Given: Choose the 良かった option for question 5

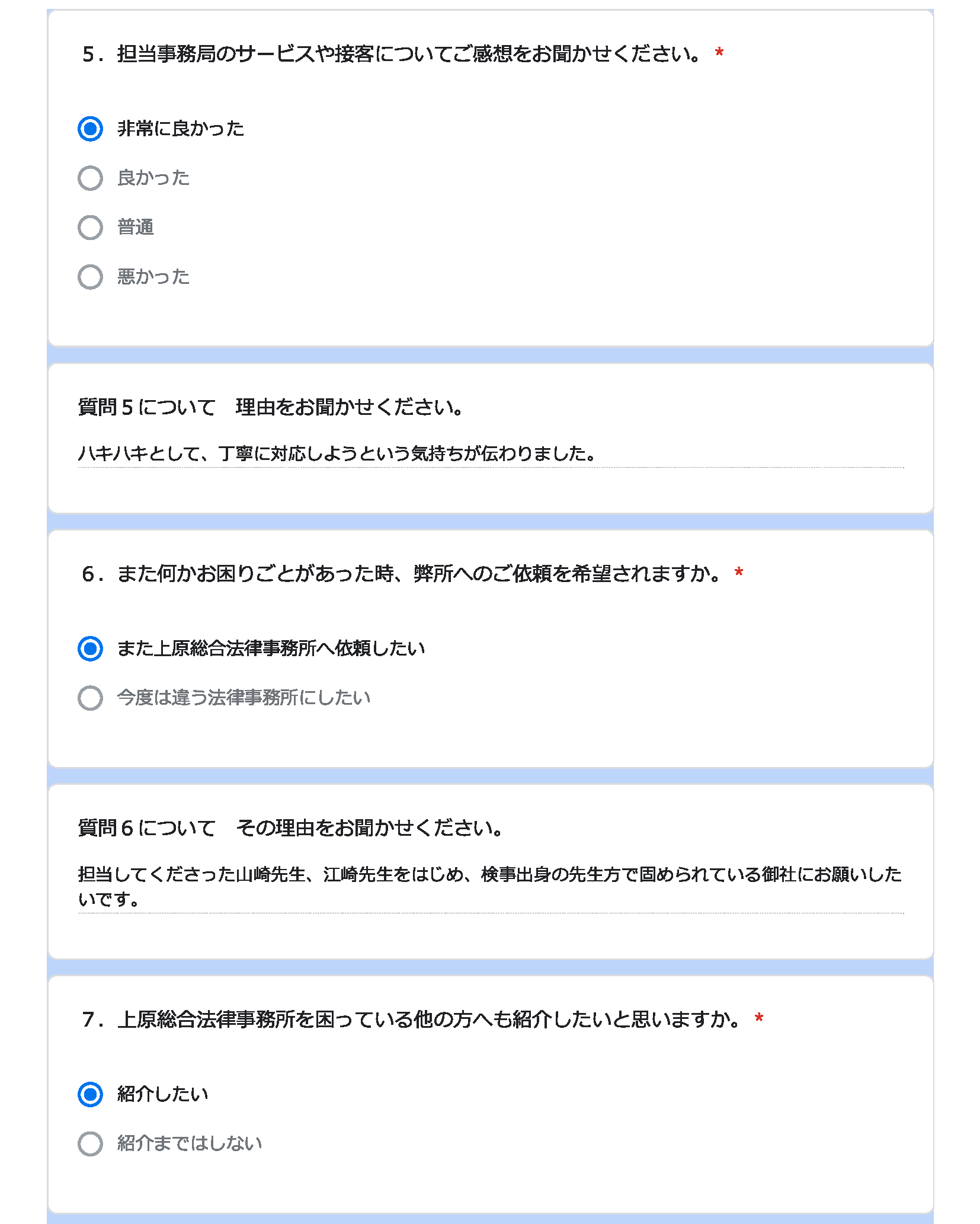Looking at the screenshot, I should (x=90, y=178).
